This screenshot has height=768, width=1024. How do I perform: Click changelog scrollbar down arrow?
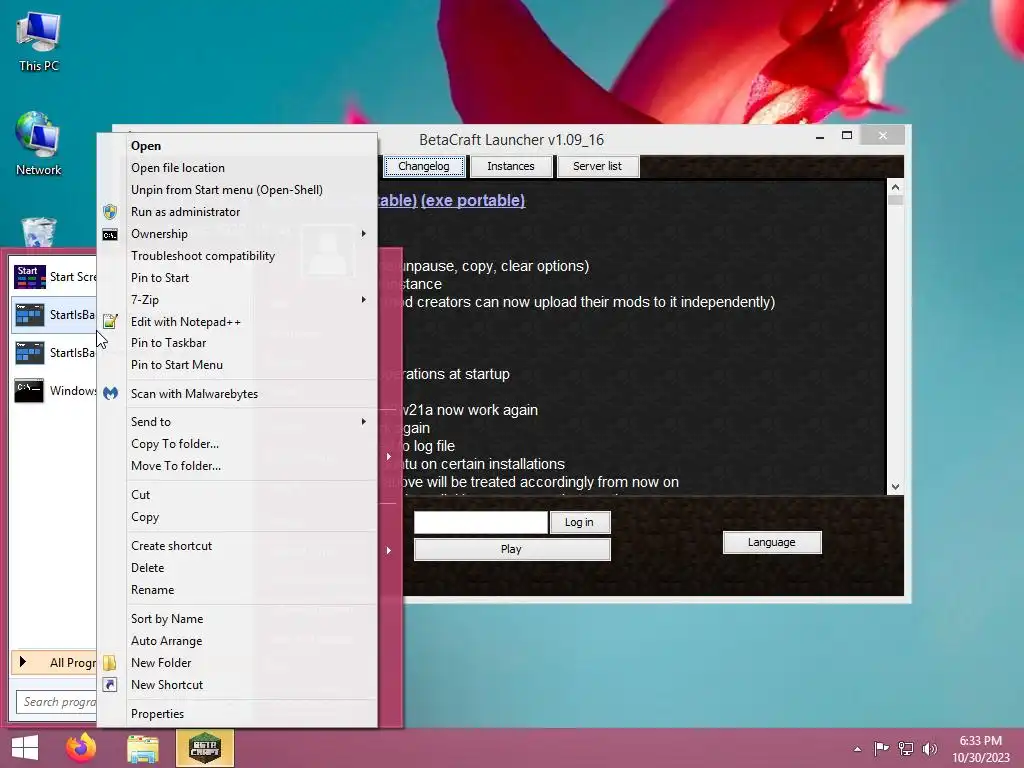(895, 487)
